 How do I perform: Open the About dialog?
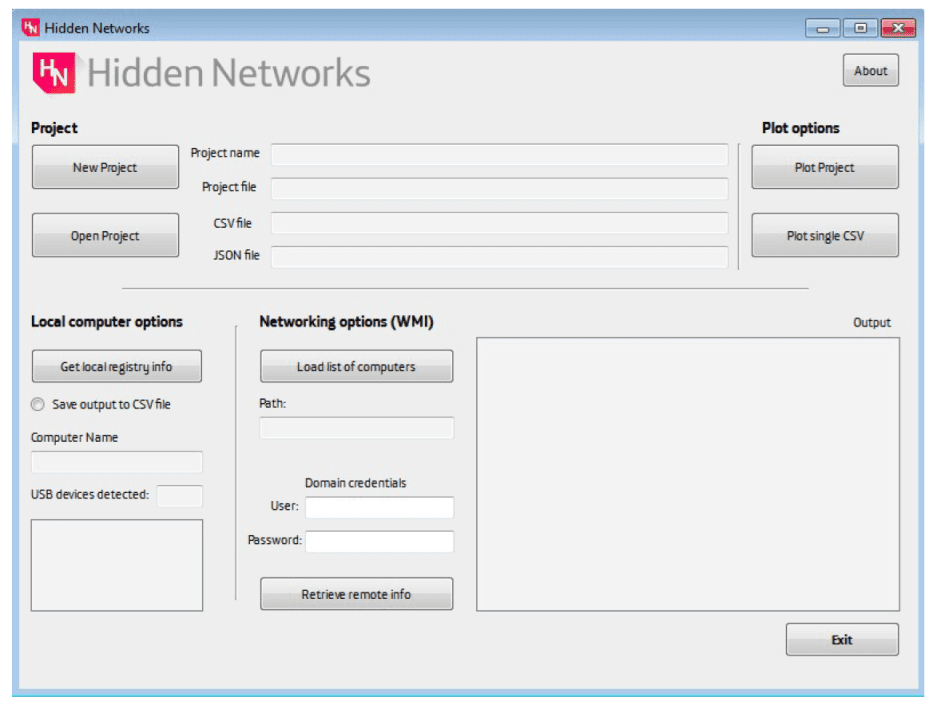(870, 71)
